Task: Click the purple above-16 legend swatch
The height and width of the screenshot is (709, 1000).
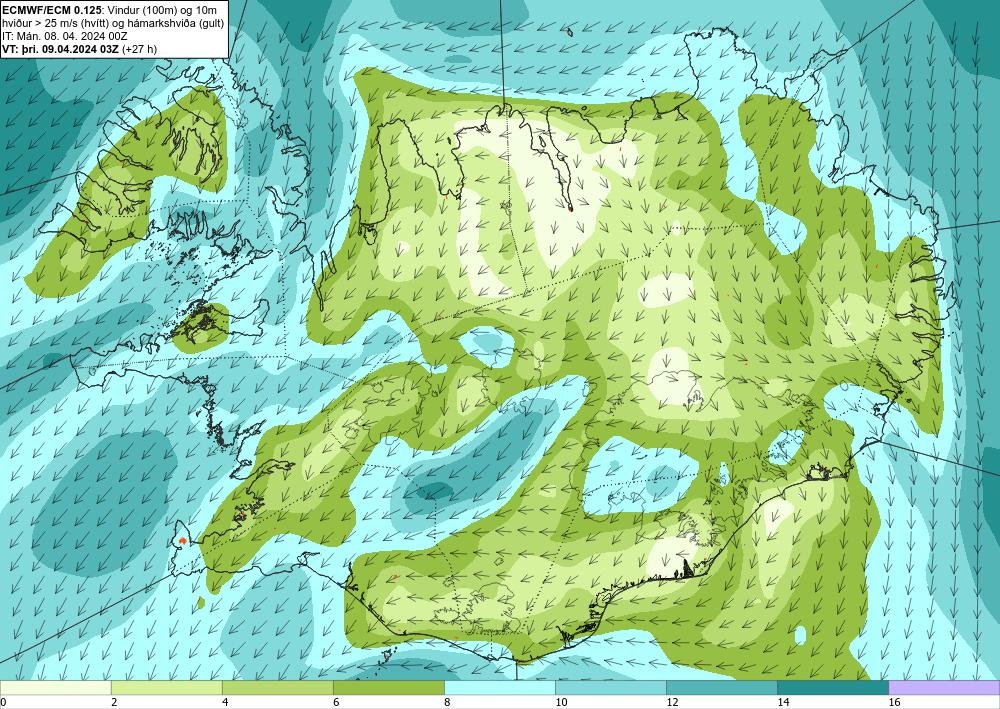Action: tap(944, 687)
